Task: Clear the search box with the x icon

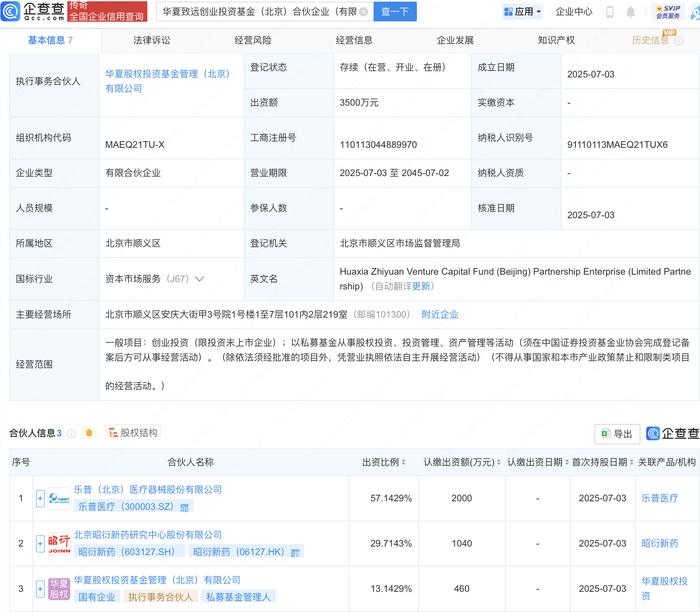Action: tap(364, 12)
